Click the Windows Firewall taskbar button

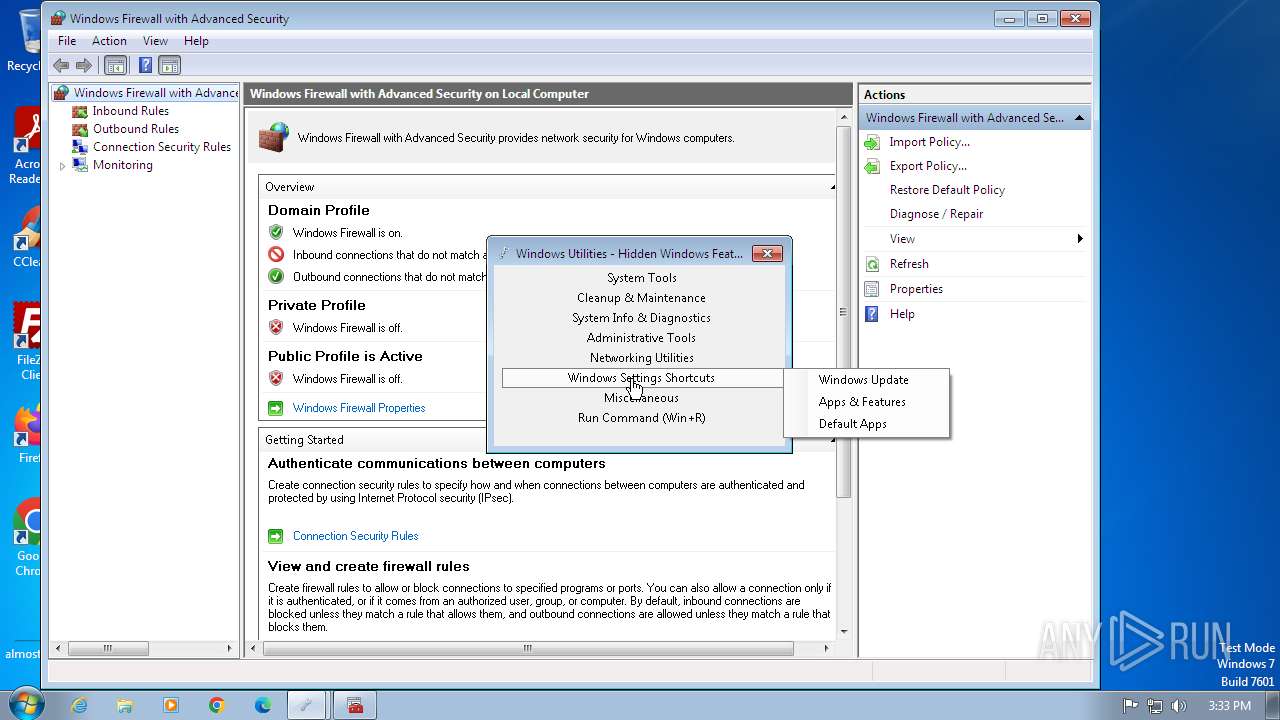tap(355, 705)
